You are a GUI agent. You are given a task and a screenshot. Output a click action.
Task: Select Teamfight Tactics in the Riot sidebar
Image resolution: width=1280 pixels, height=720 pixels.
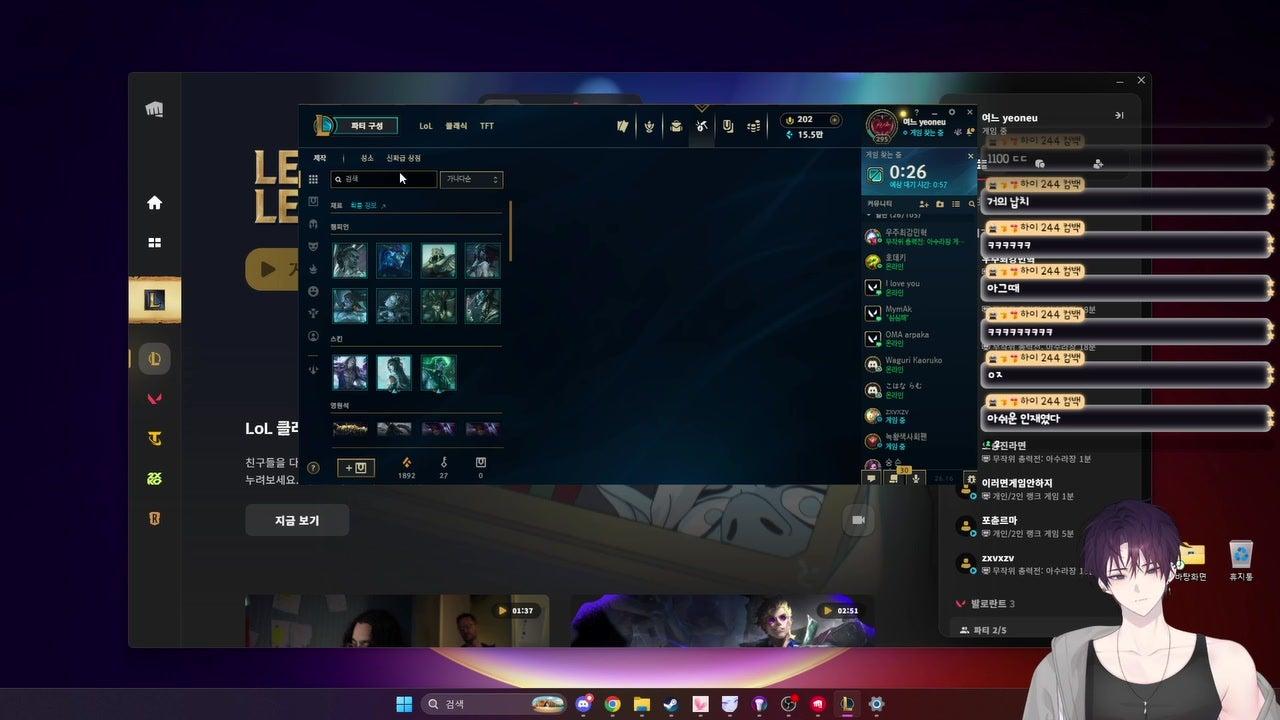pos(154,439)
